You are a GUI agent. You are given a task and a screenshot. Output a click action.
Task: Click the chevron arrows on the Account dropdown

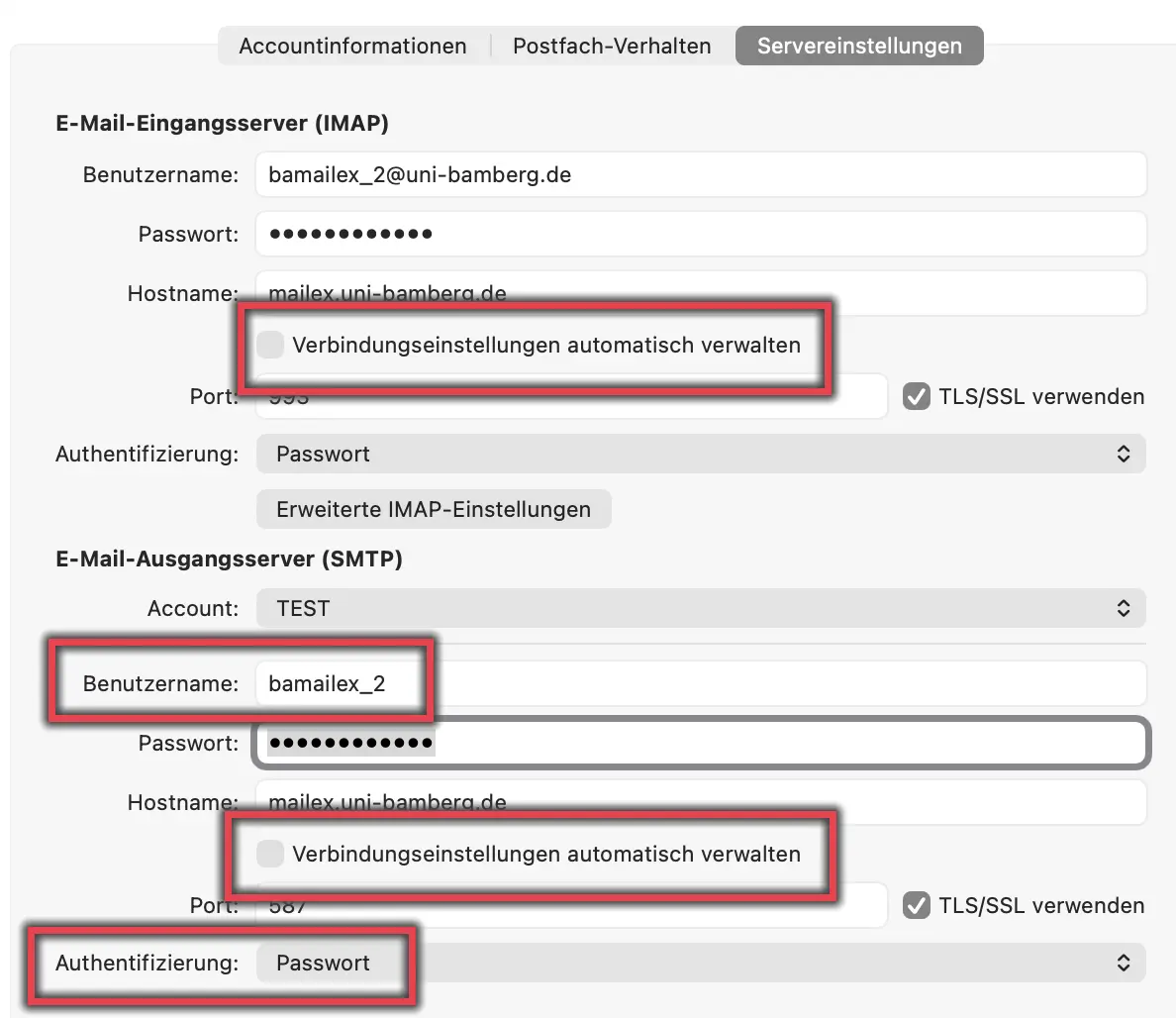[x=1124, y=608]
